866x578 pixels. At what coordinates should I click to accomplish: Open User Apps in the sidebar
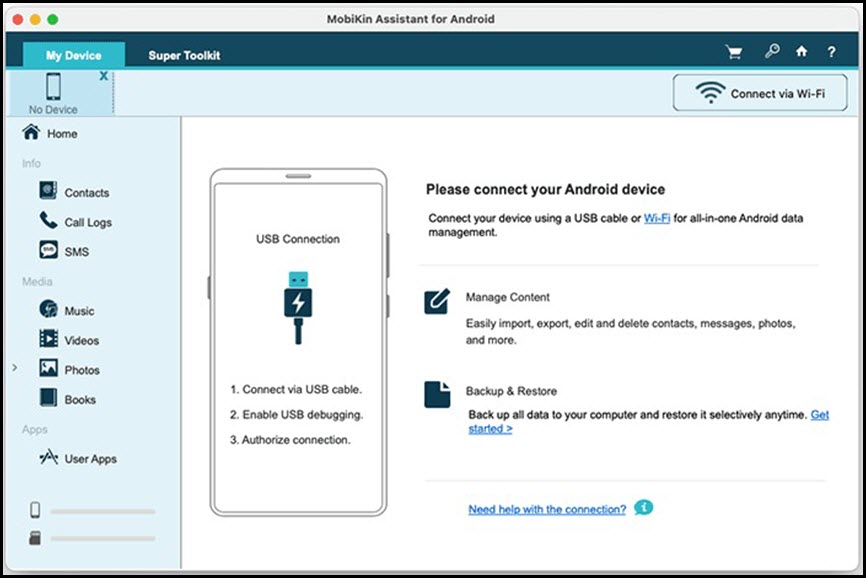93,458
